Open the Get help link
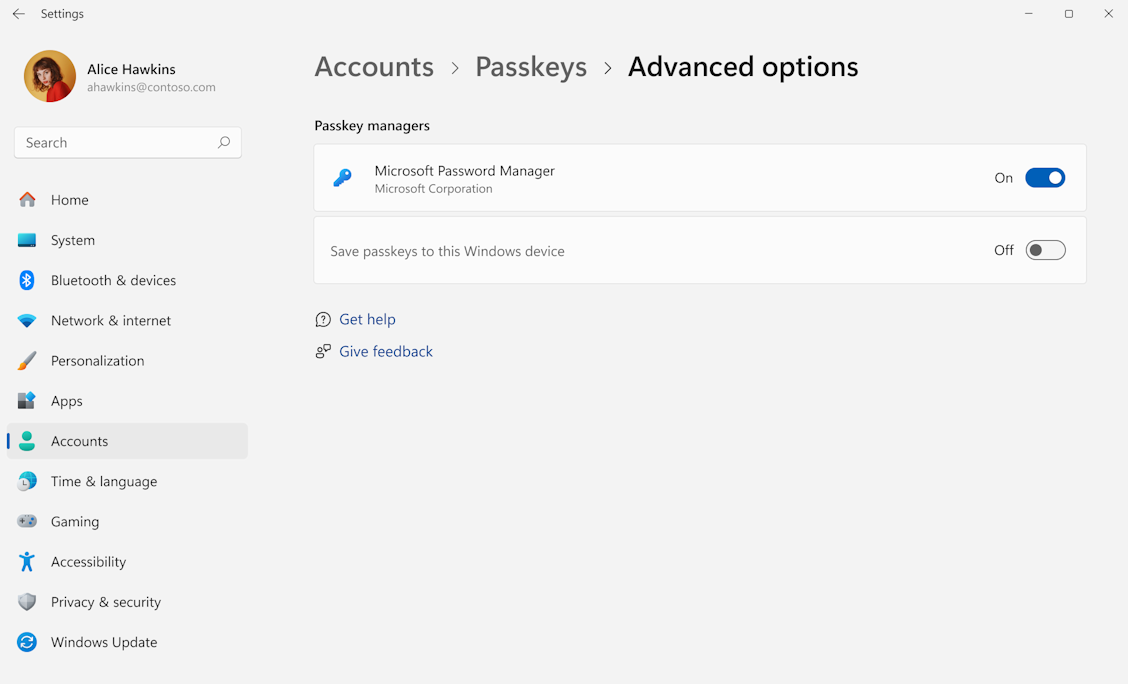 [368, 318]
